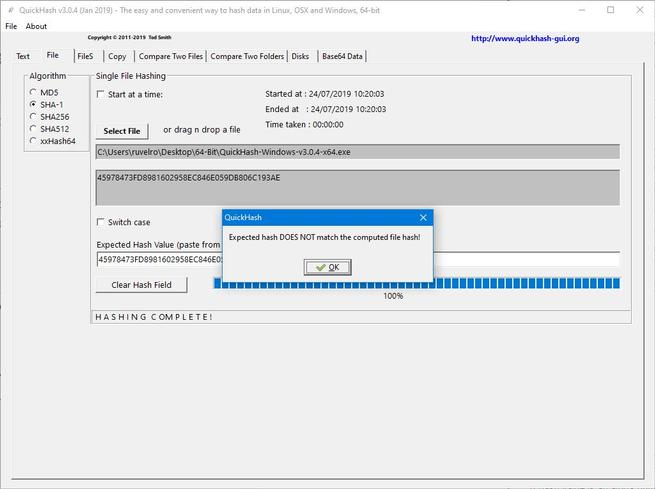Open the Copy tab

click(117, 56)
